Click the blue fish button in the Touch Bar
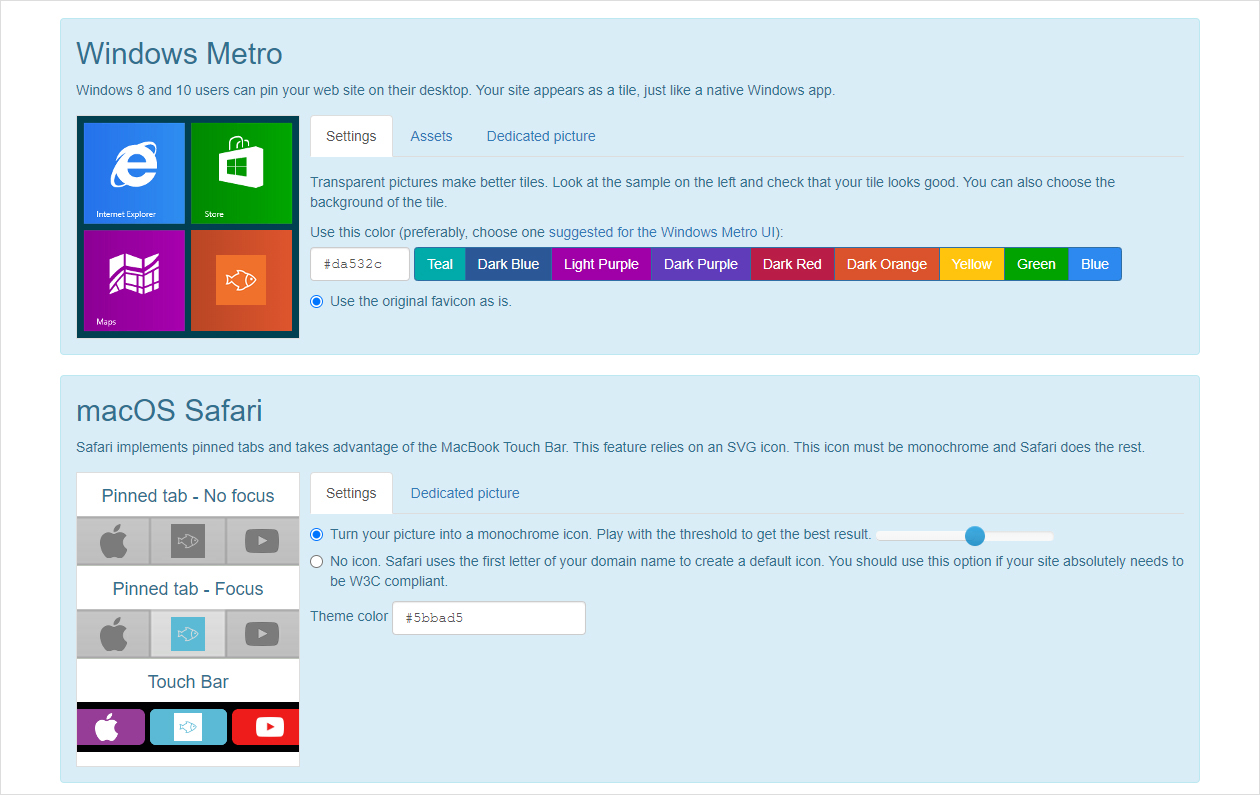The image size is (1260, 795). 188,727
